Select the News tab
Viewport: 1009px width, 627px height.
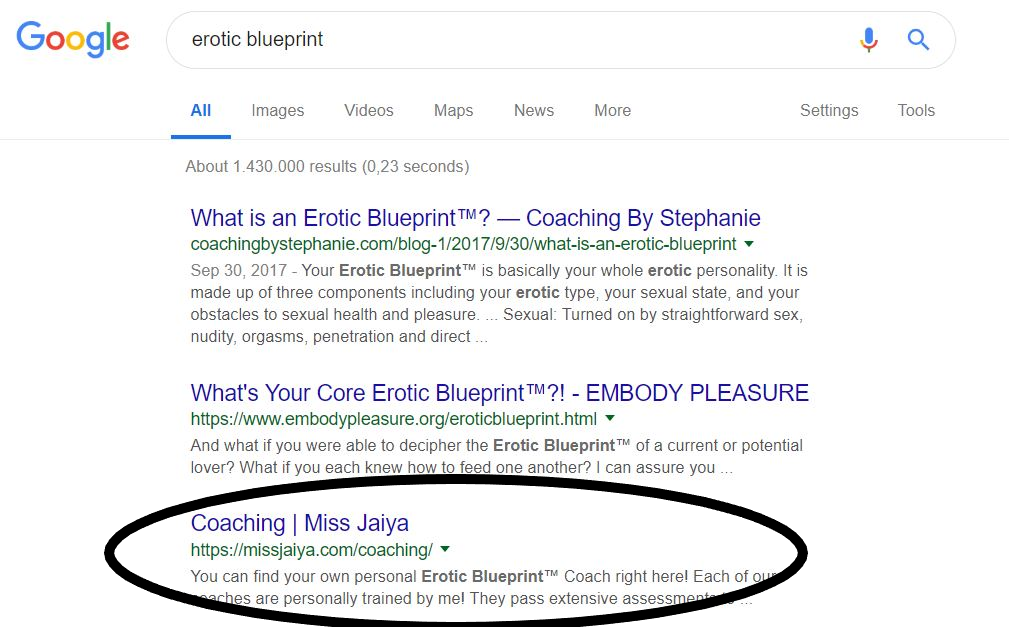point(533,111)
